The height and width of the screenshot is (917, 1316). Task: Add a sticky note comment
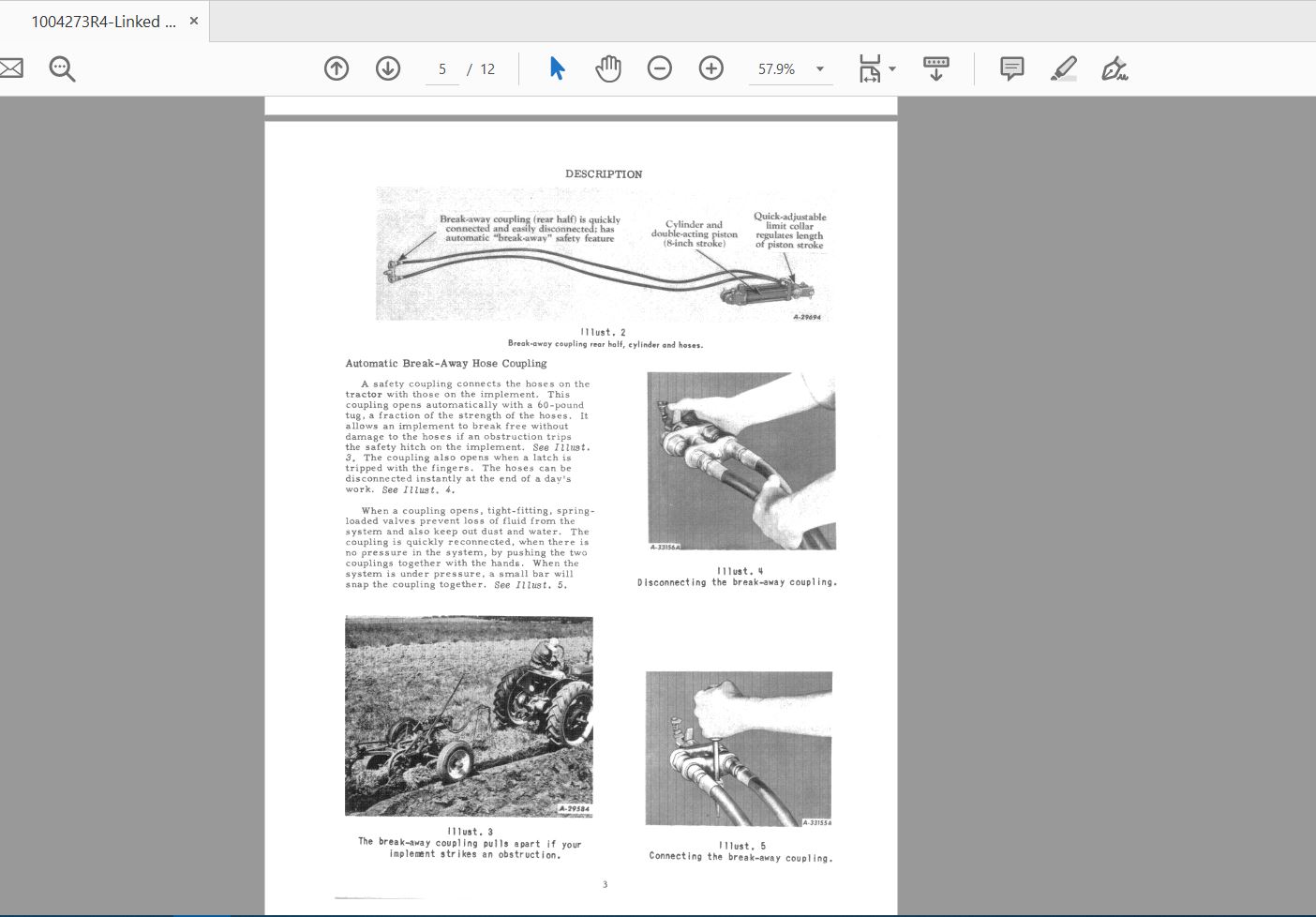pyautogui.click(x=1011, y=68)
